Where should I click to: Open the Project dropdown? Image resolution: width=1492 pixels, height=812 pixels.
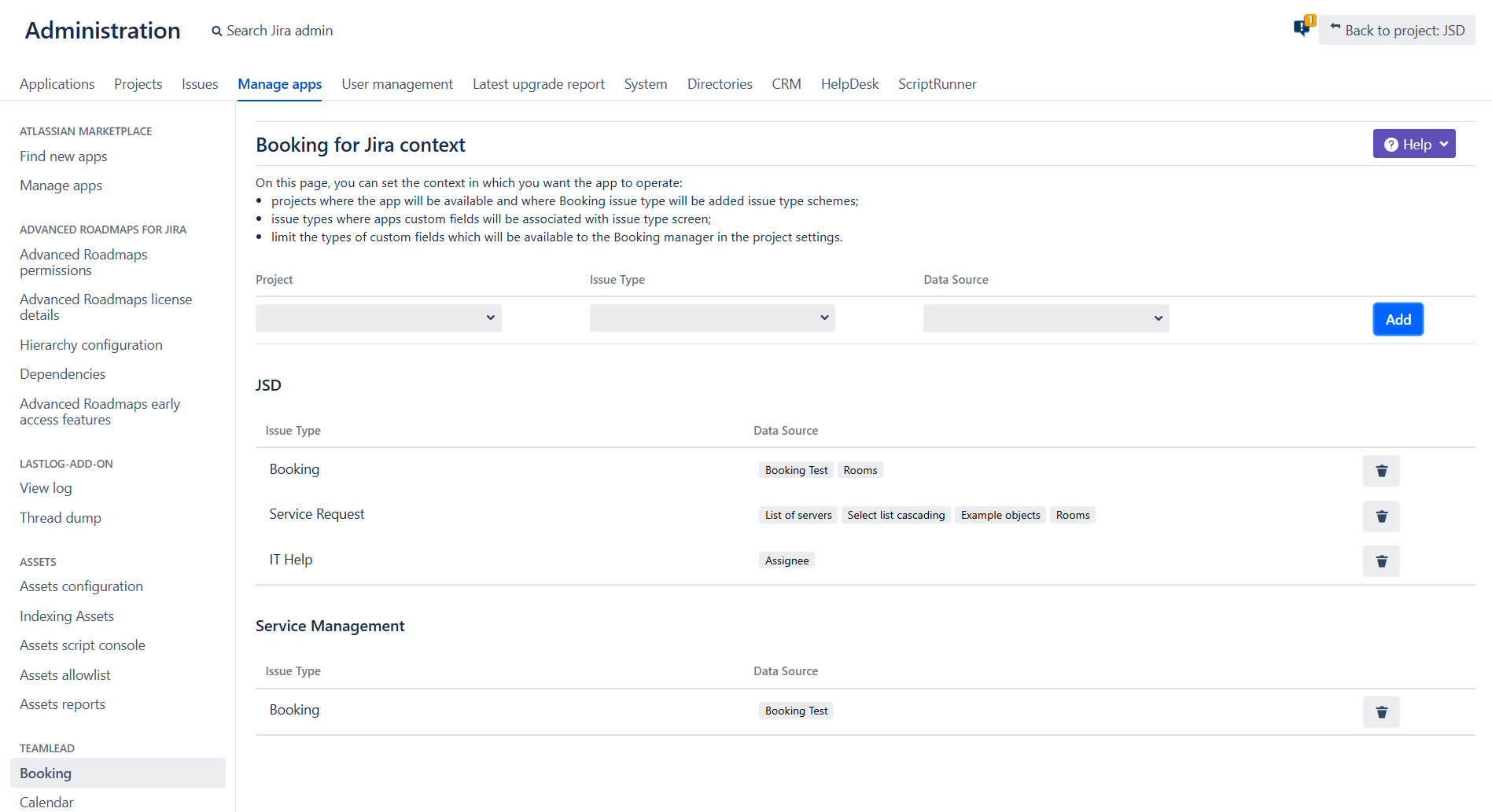coord(378,318)
